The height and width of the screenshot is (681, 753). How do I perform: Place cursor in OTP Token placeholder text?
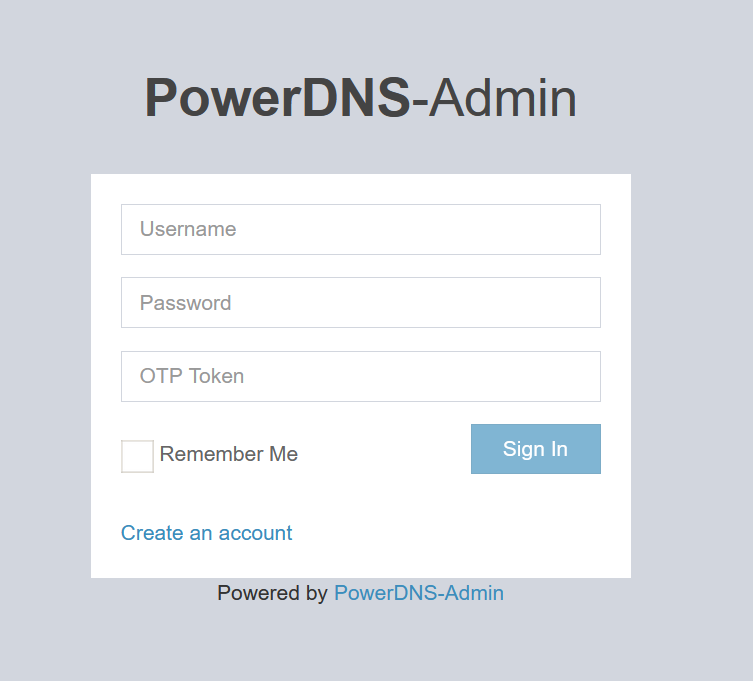pos(192,376)
